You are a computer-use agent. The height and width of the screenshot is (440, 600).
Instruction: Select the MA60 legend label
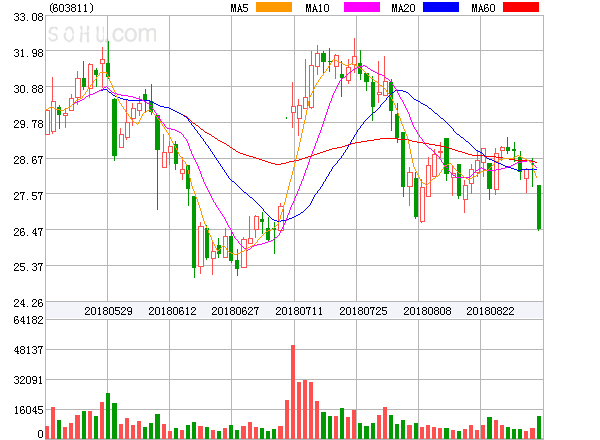coord(483,8)
